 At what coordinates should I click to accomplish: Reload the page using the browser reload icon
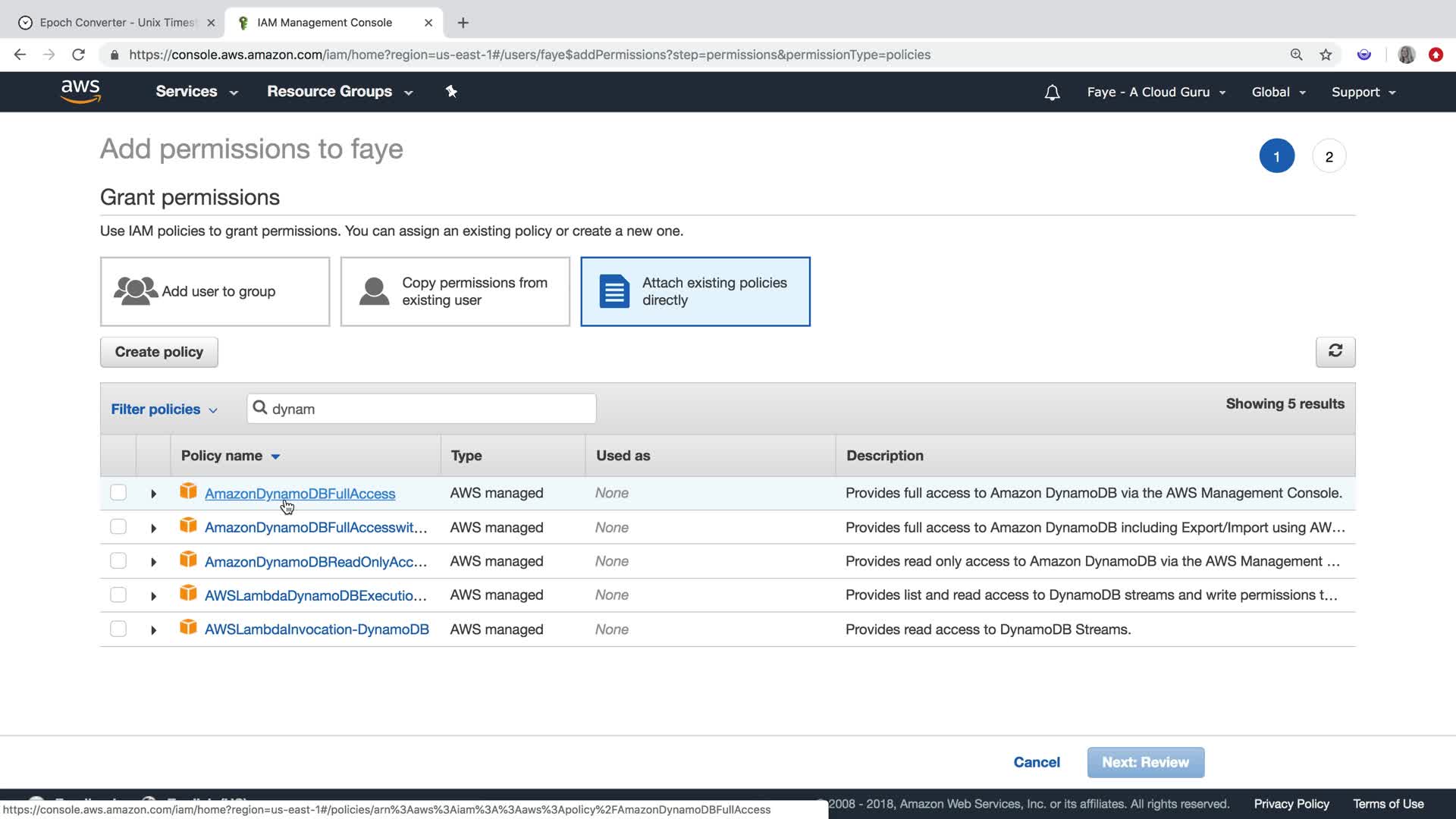(x=78, y=55)
